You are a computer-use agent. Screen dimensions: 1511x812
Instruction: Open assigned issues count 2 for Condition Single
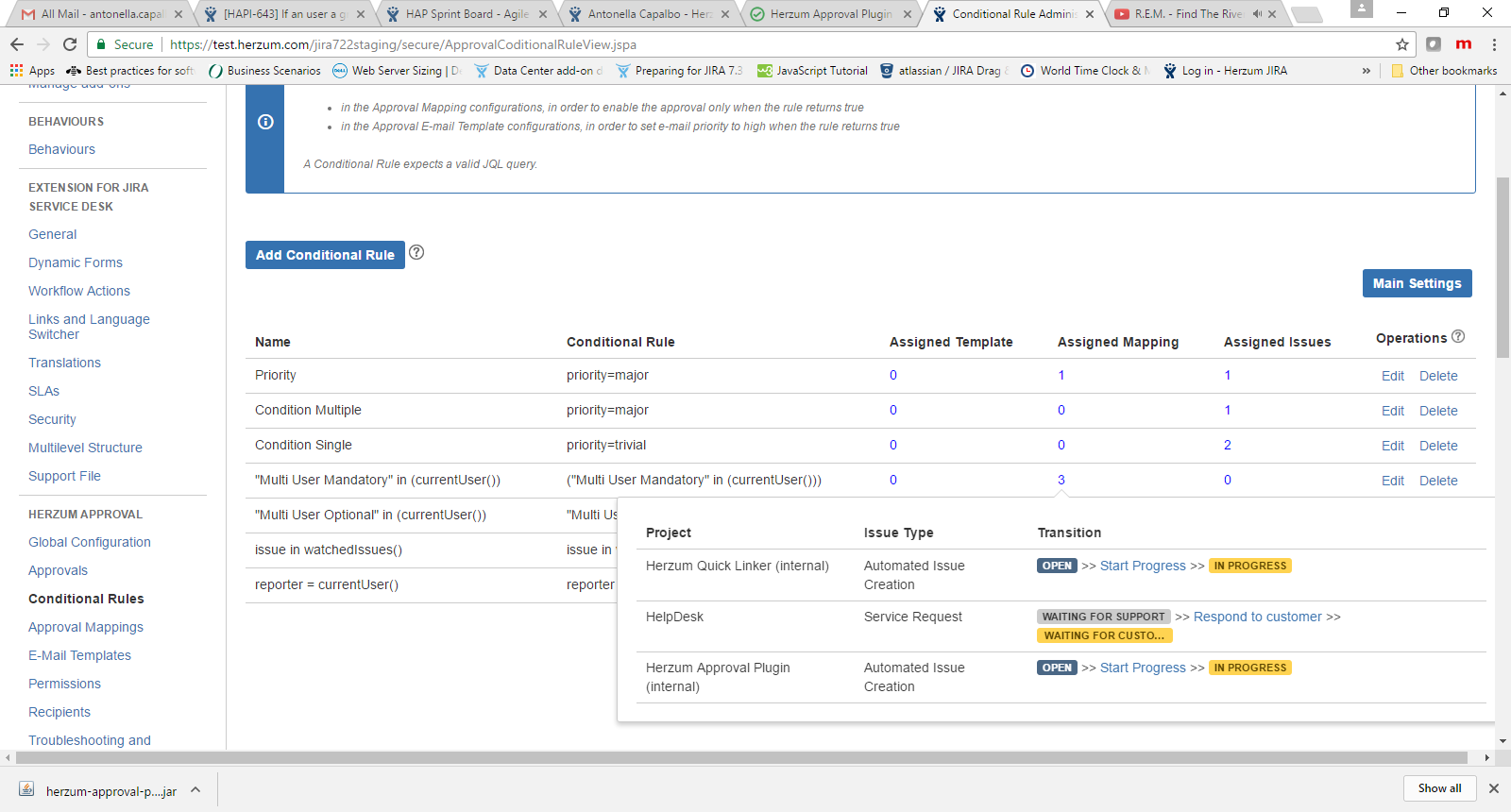[x=1228, y=445]
